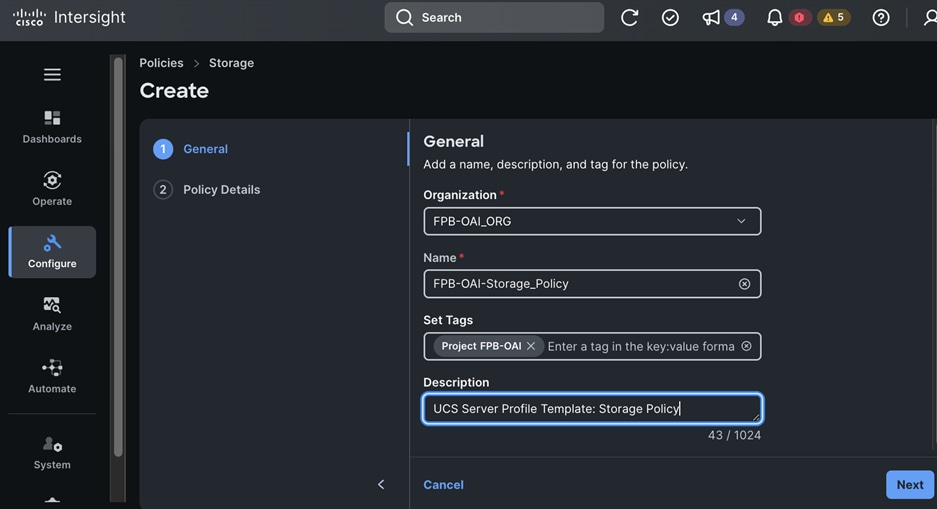The width and height of the screenshot is (937, 509).
Task: Open announcements megaphone icon
Action: 711,18
